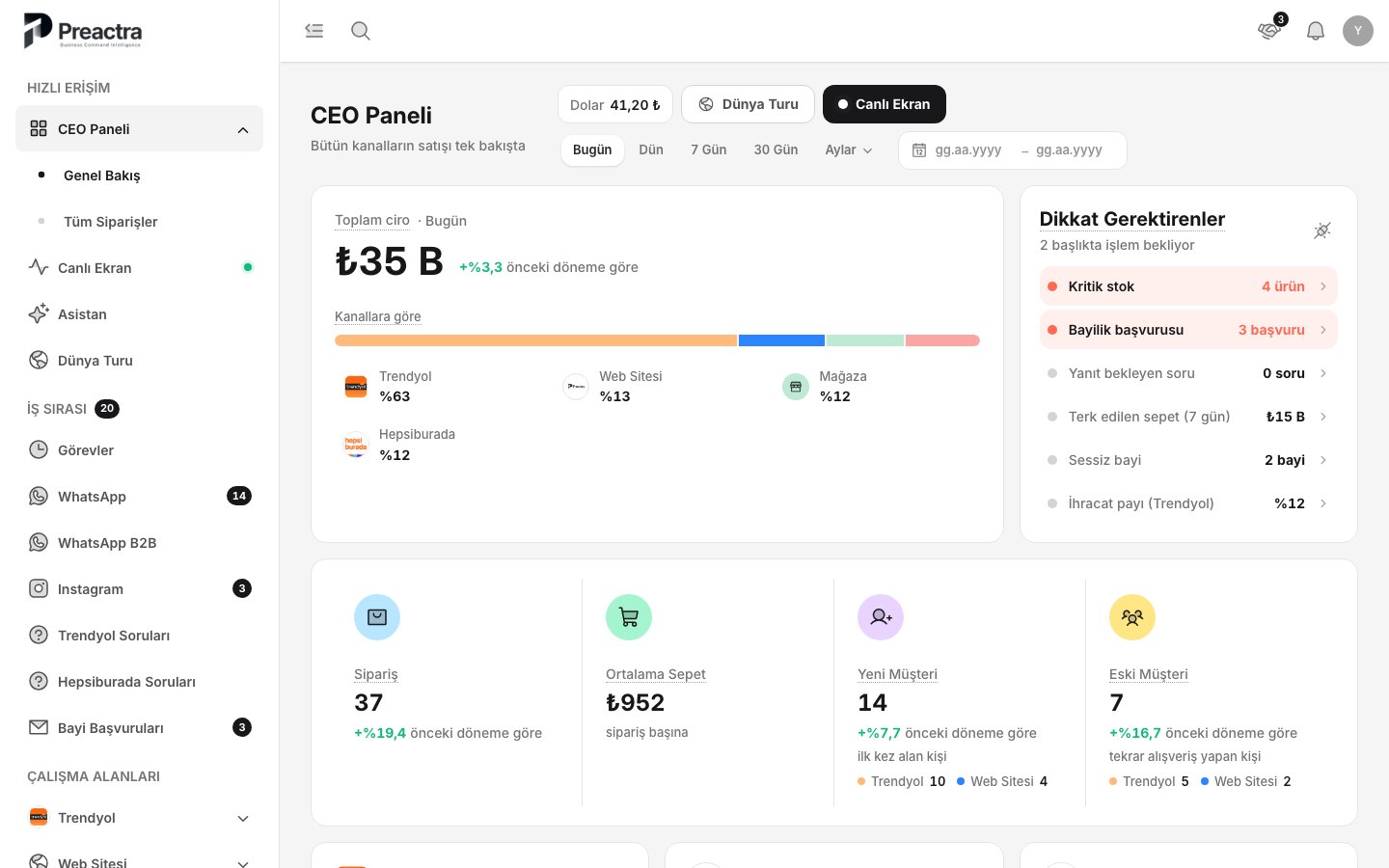This screenshot has width=1389, height=868.
Task: Select the Bugün period option
Action: [x=592, y=149]
